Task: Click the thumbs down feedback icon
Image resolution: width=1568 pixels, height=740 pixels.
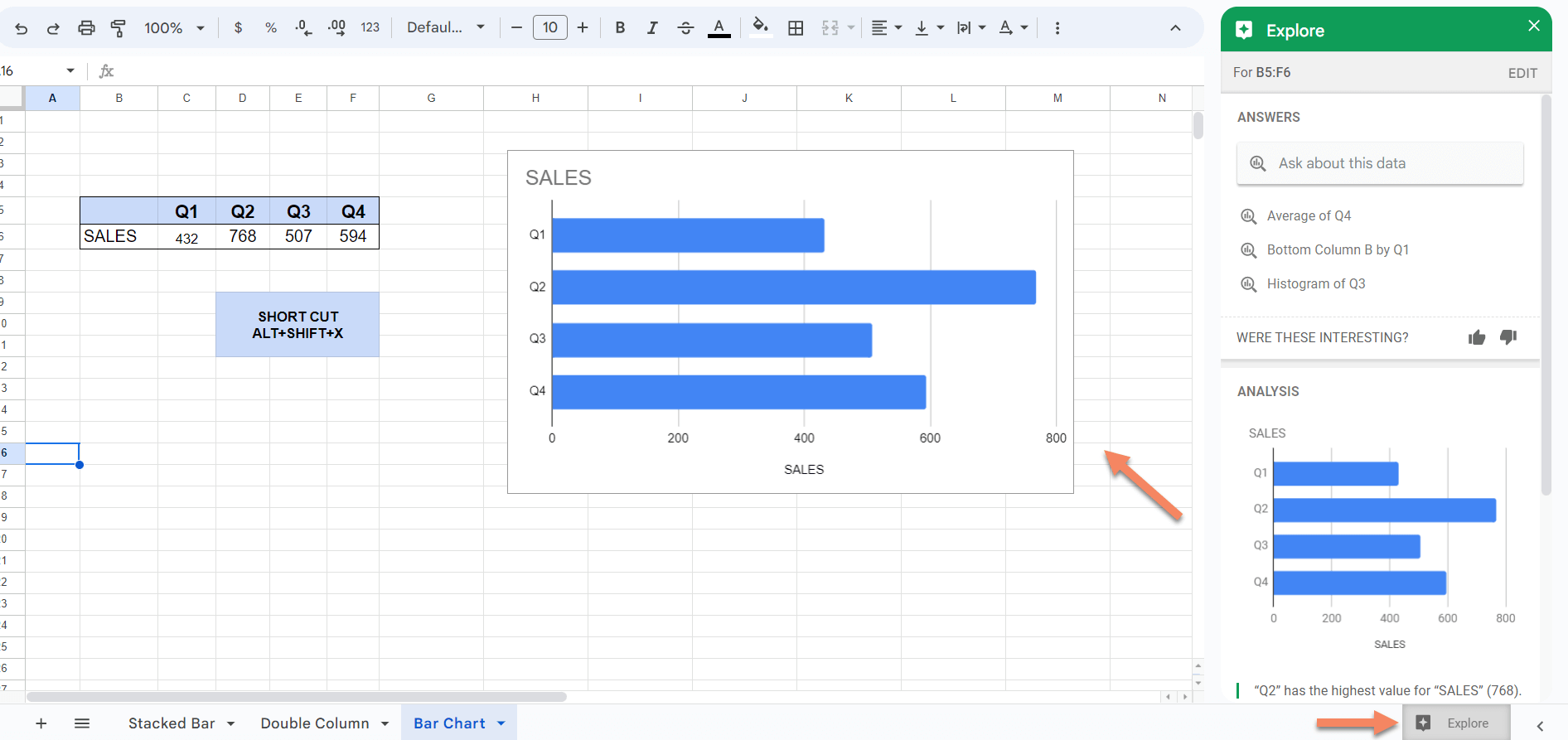Action: tap(1508, 337)
